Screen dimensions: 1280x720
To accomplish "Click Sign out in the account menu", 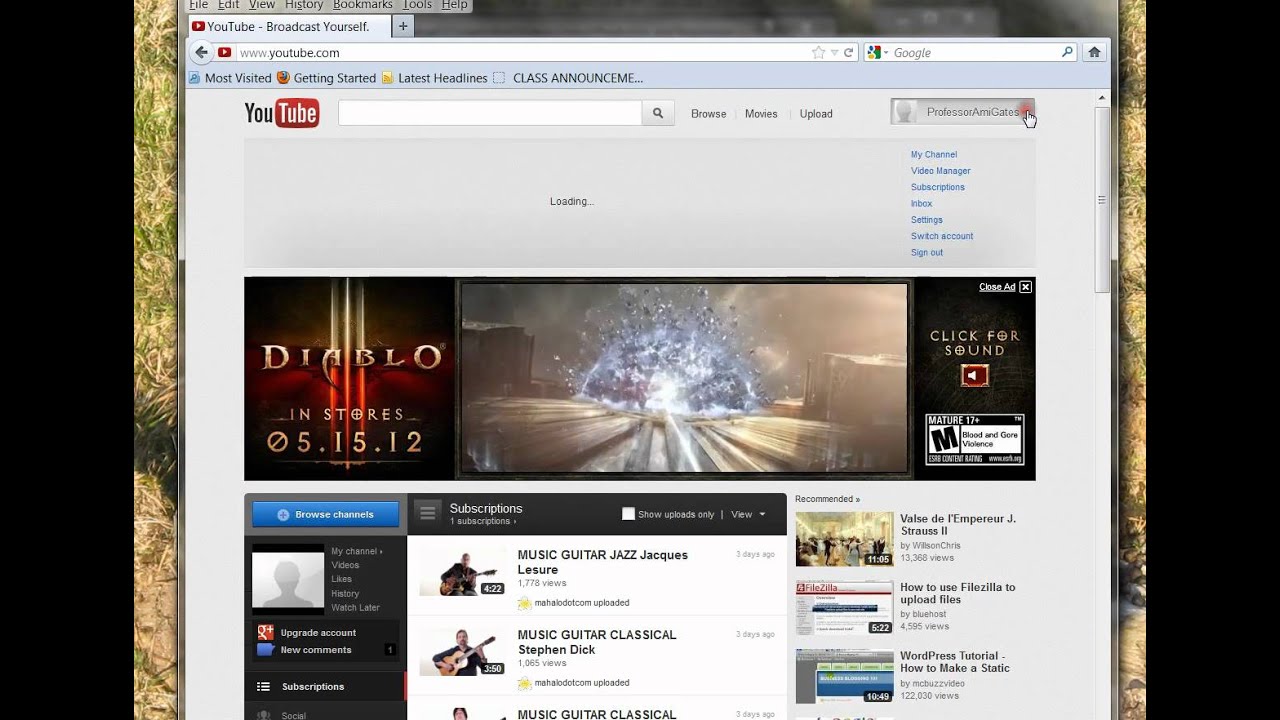I will click(x=927, y=253).
